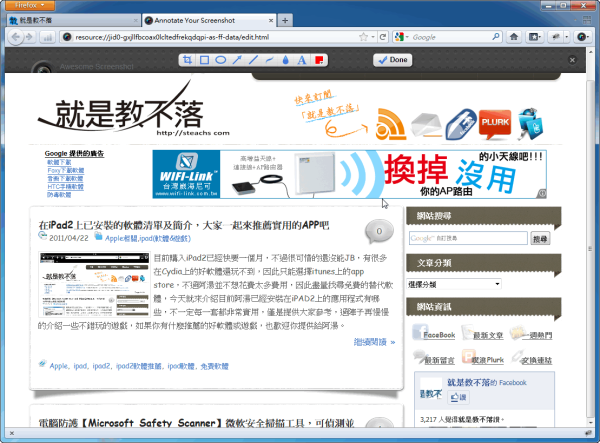Click the search magnifier icon
Image resolution: width=600 pixels, height=443 pixels.
tap(496, 37)
